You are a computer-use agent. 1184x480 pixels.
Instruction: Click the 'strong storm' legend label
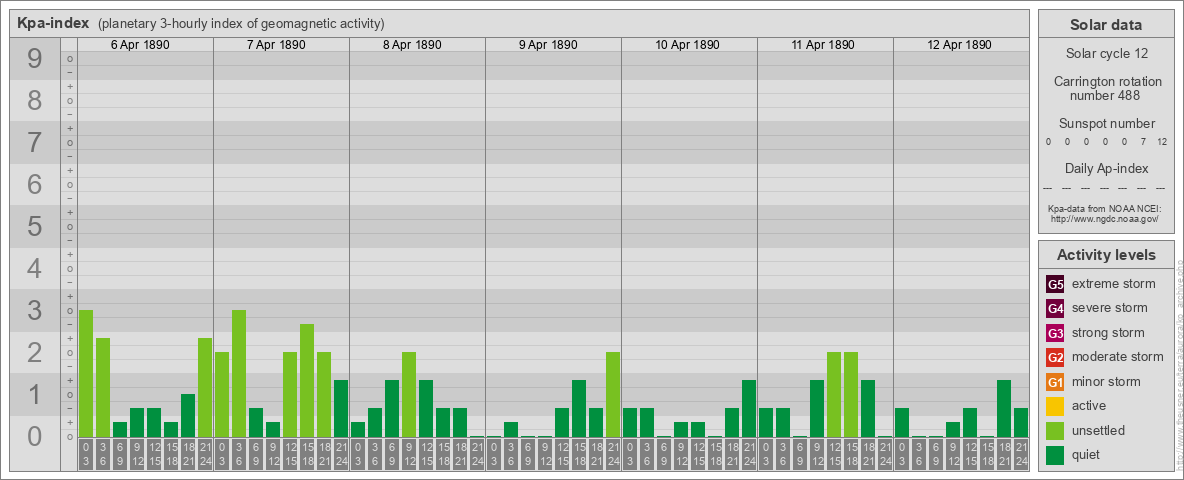[1108, 332]
